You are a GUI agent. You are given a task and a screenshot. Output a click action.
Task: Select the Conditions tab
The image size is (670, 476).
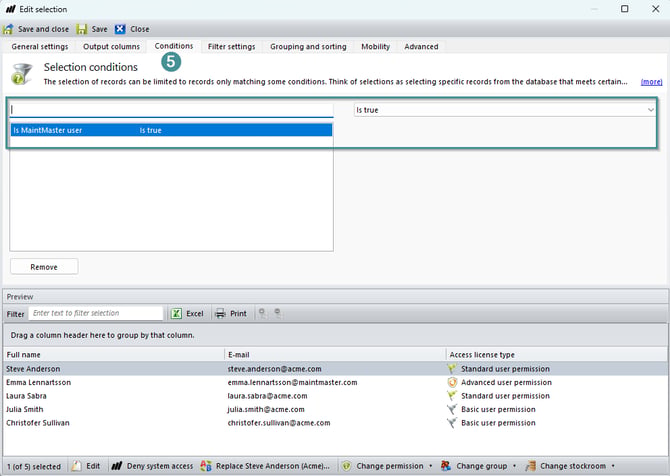pos(174,46)
